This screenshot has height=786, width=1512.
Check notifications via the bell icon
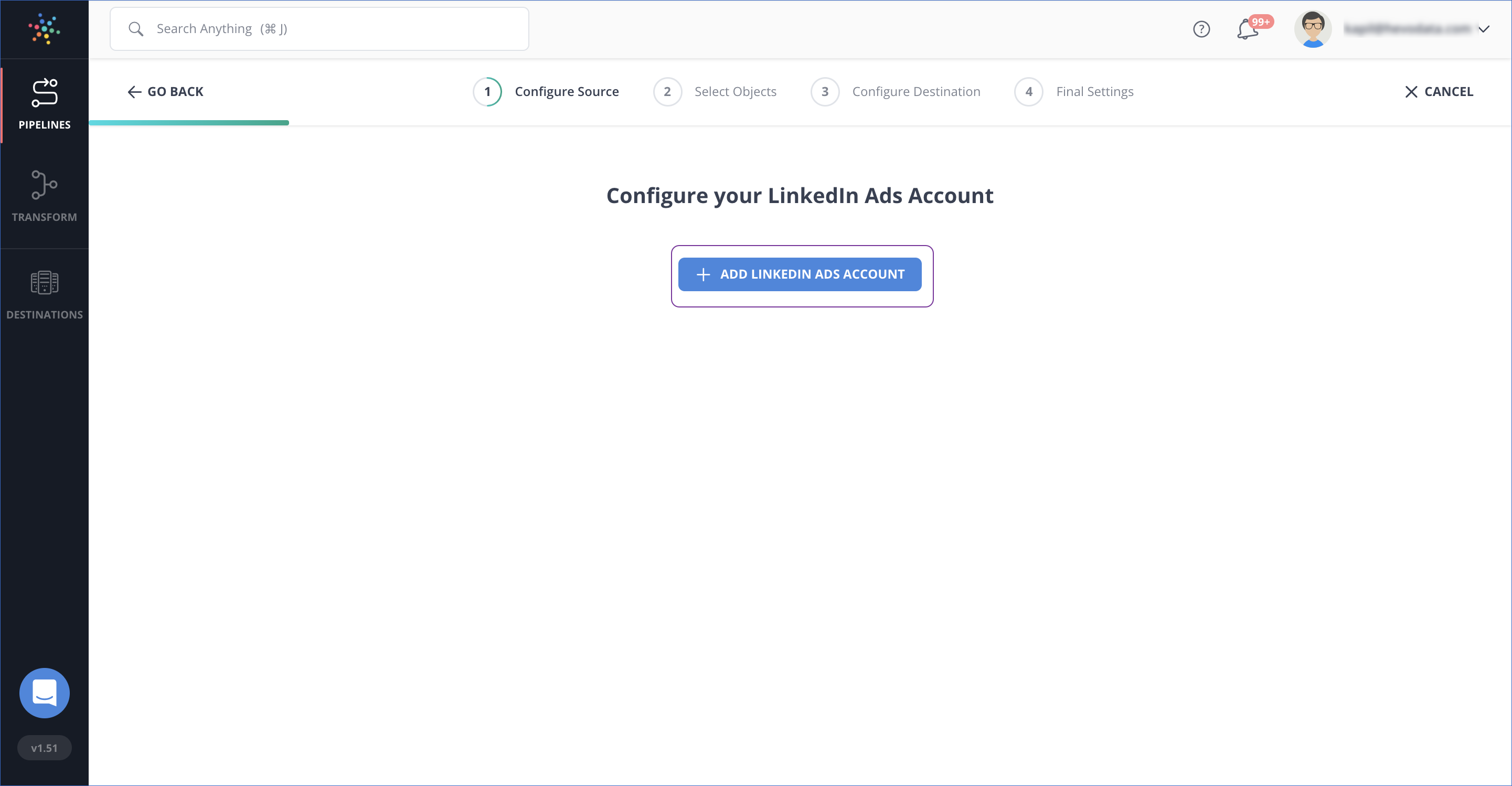coord(1245,29)
